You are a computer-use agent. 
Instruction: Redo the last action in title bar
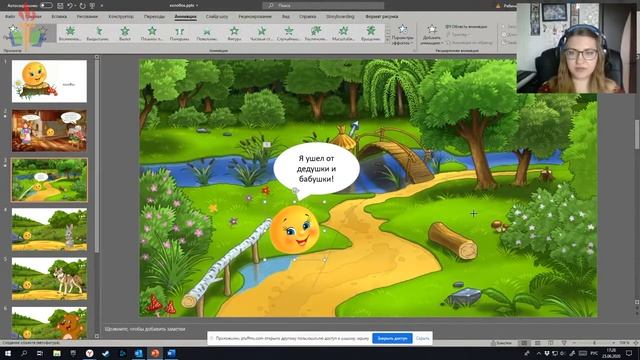pyautogui.click(x=83, y=6)
